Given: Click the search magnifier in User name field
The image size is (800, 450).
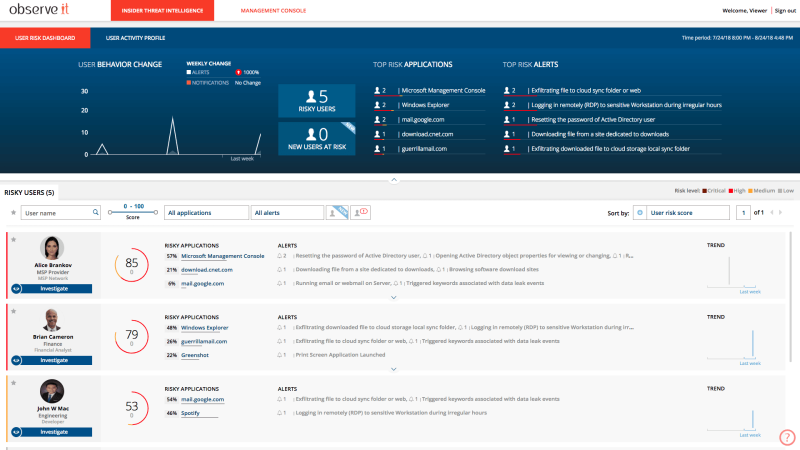Looking at the screenshot, I should 96,212.
